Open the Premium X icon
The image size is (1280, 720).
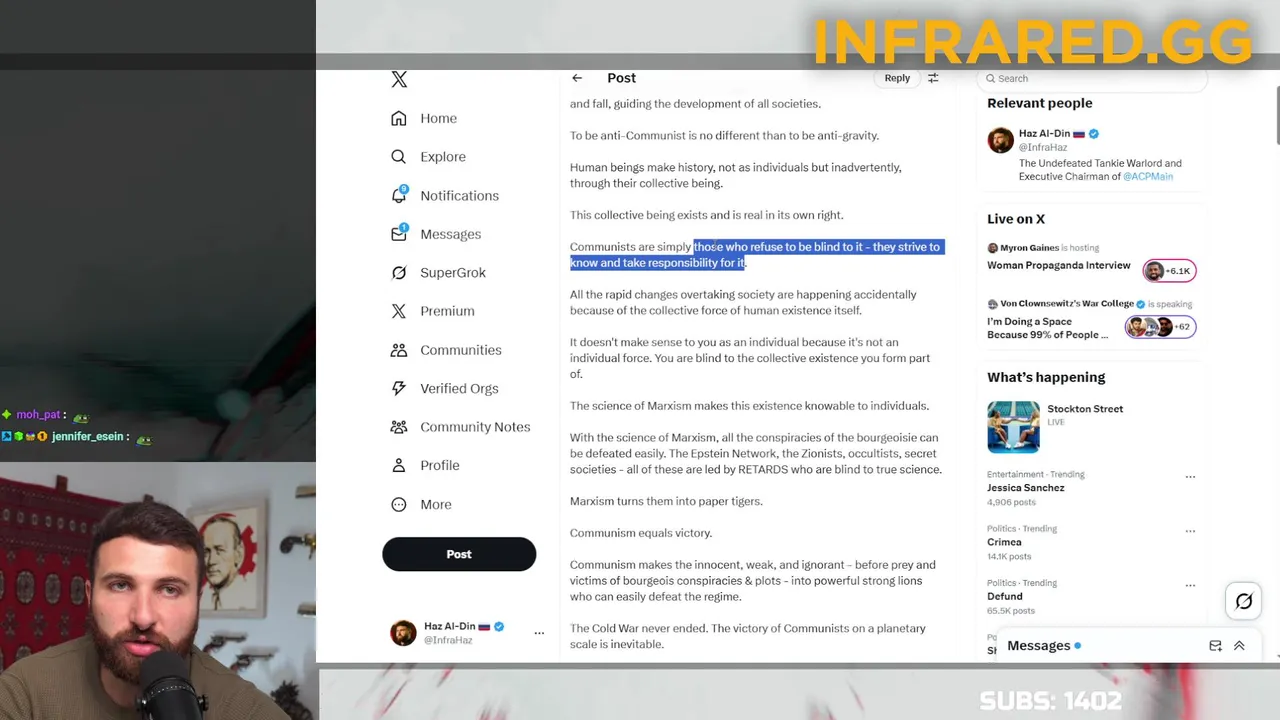click(x=399, y=311)
